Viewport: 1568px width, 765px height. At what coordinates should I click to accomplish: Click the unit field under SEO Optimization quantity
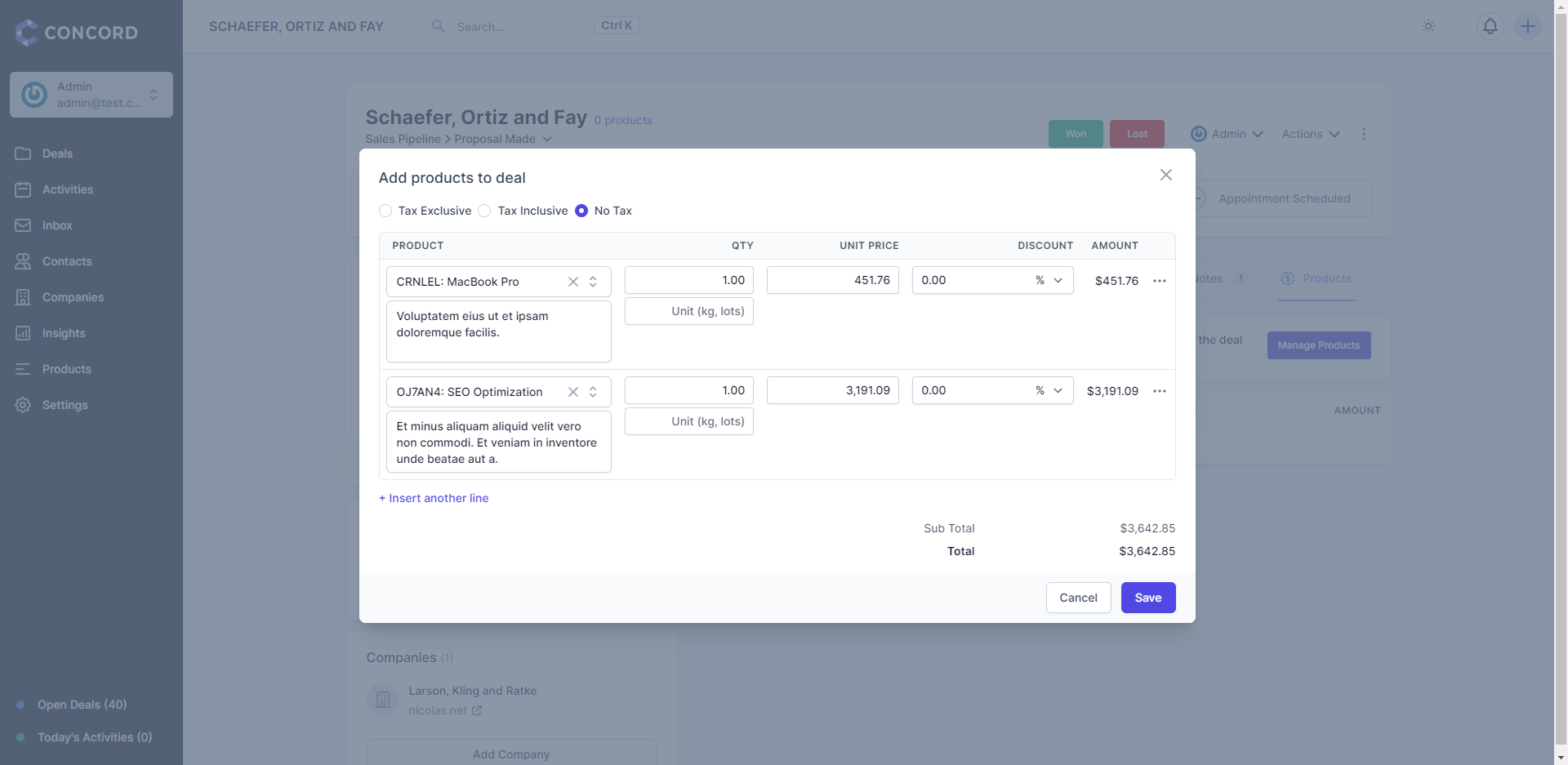689,421
